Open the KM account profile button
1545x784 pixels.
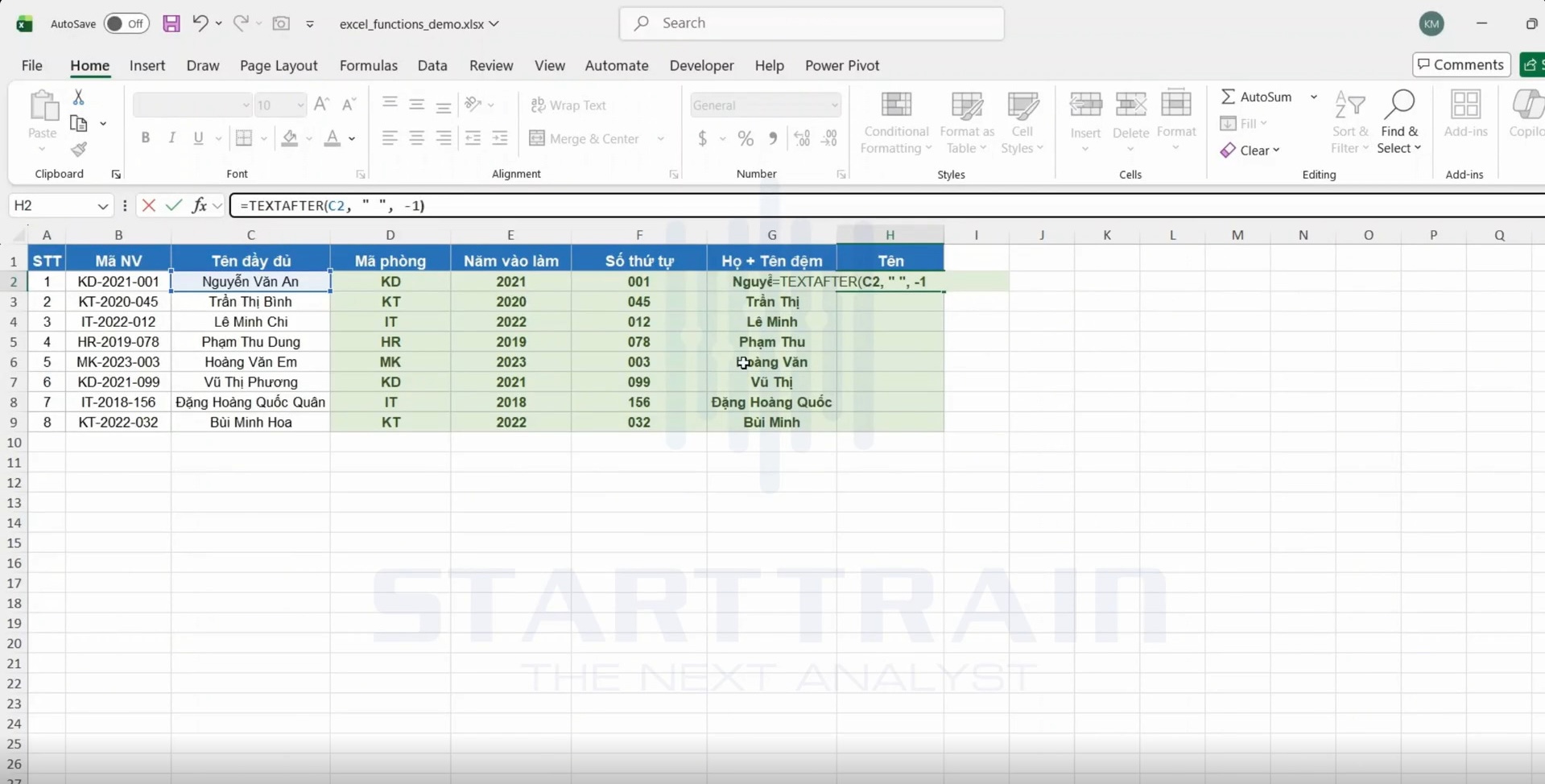coord(1431,23)
